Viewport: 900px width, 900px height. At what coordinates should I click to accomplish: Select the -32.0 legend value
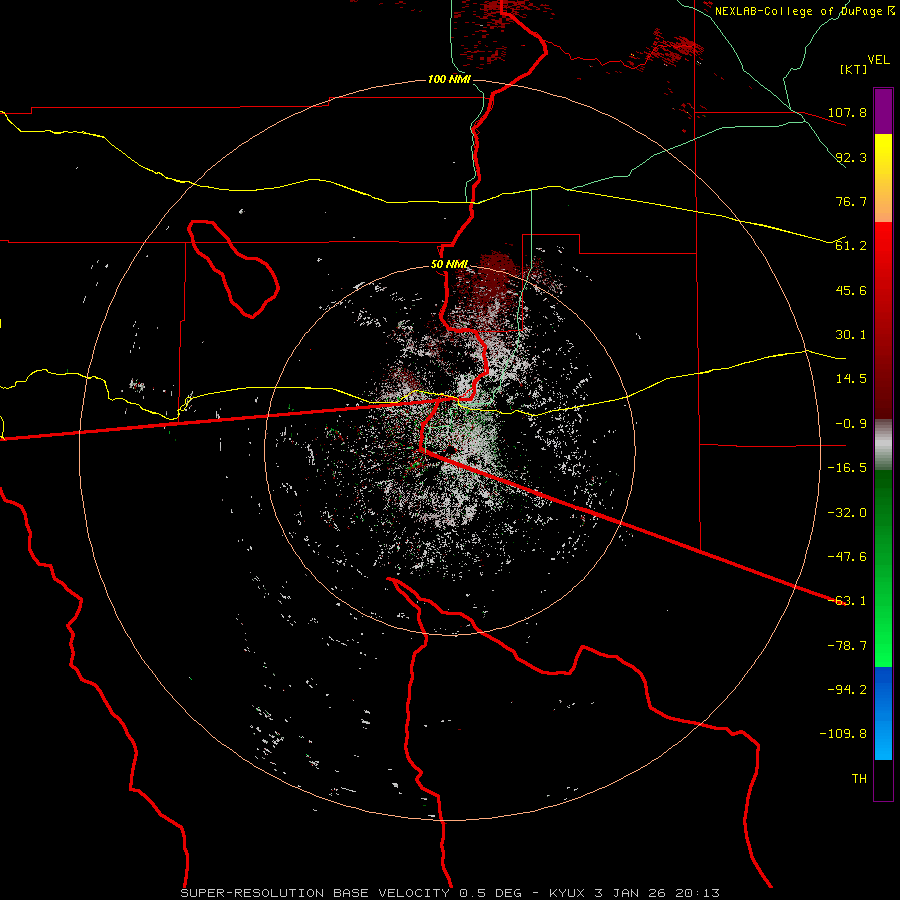(x=847, y=513)
